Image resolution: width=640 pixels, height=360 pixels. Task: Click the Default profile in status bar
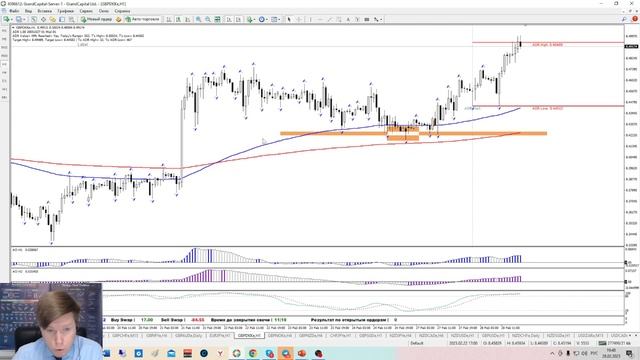pos(417,343)
